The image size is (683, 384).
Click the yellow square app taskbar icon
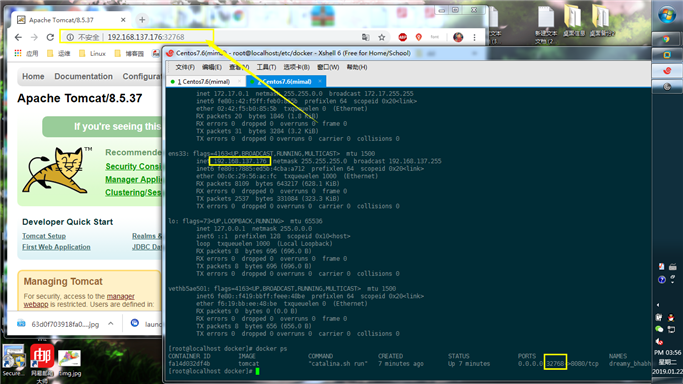click(666, 55)
